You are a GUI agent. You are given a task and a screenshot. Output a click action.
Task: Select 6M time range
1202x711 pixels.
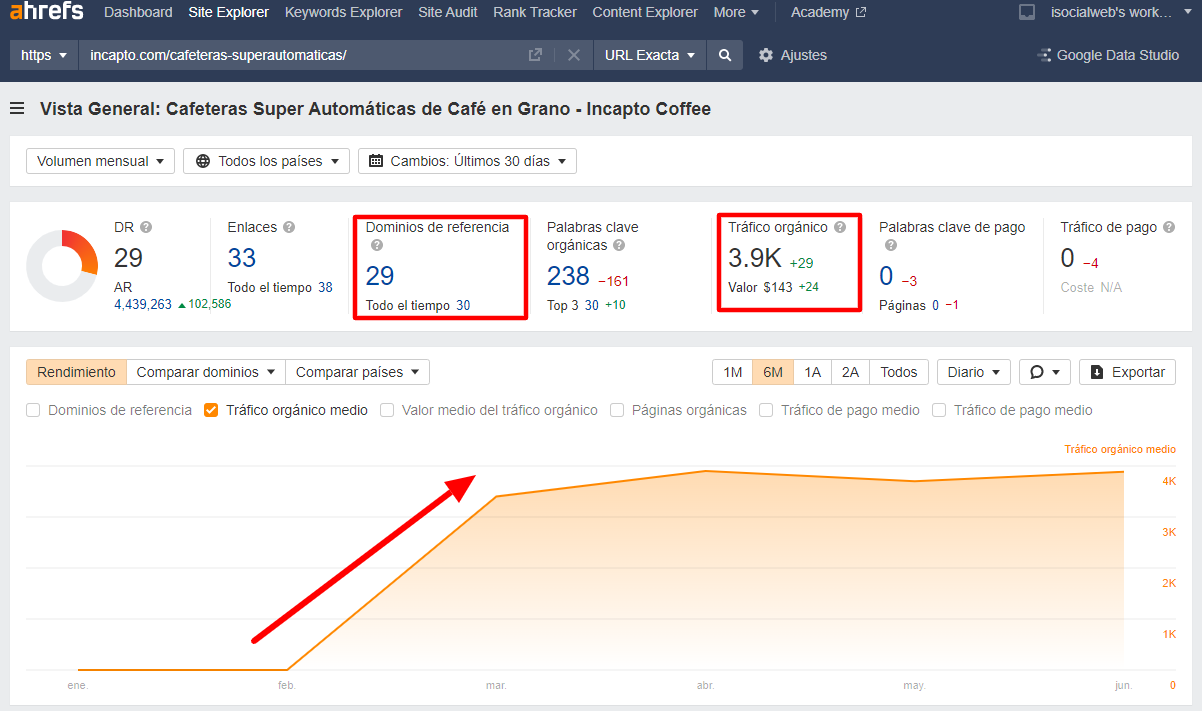pos(772,372)
